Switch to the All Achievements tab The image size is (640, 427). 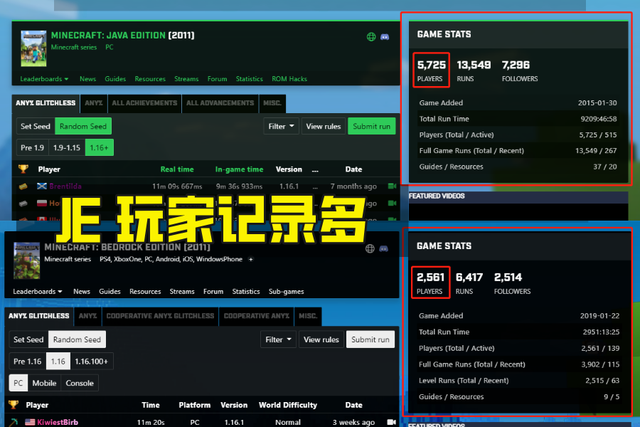[x=144, y=103]
